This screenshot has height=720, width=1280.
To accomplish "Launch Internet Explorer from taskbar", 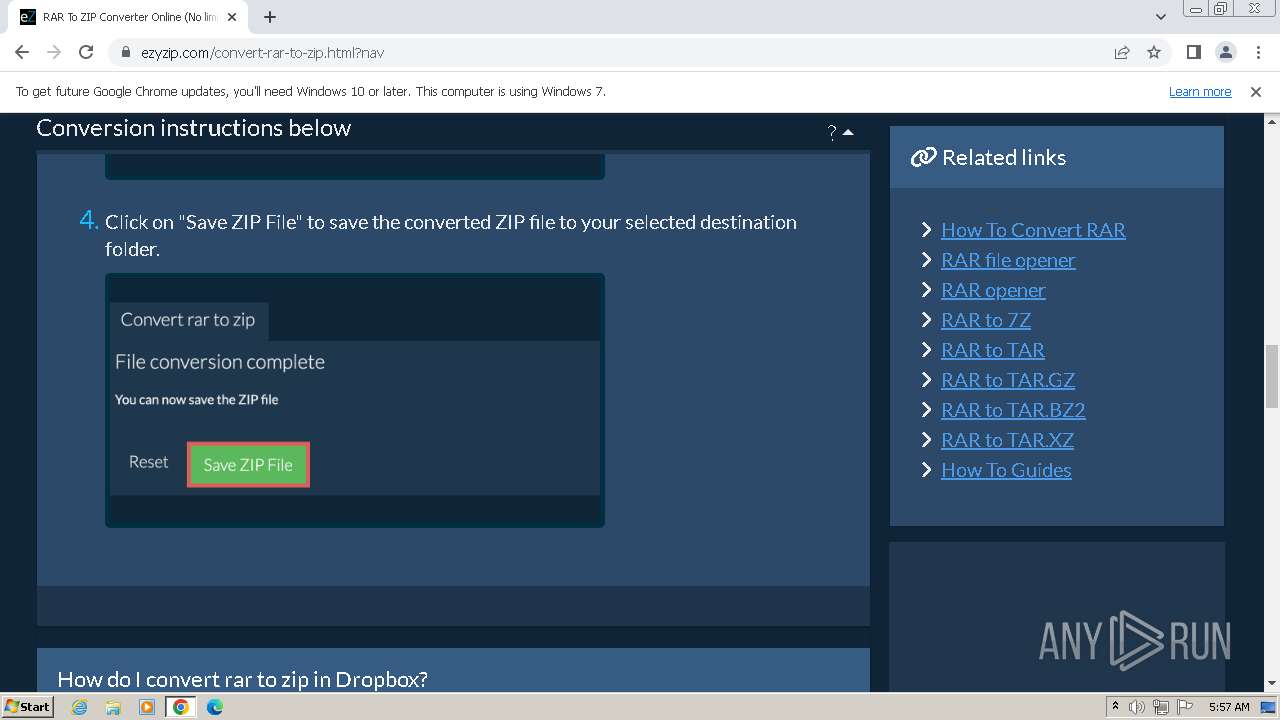I will click(80, 707).
